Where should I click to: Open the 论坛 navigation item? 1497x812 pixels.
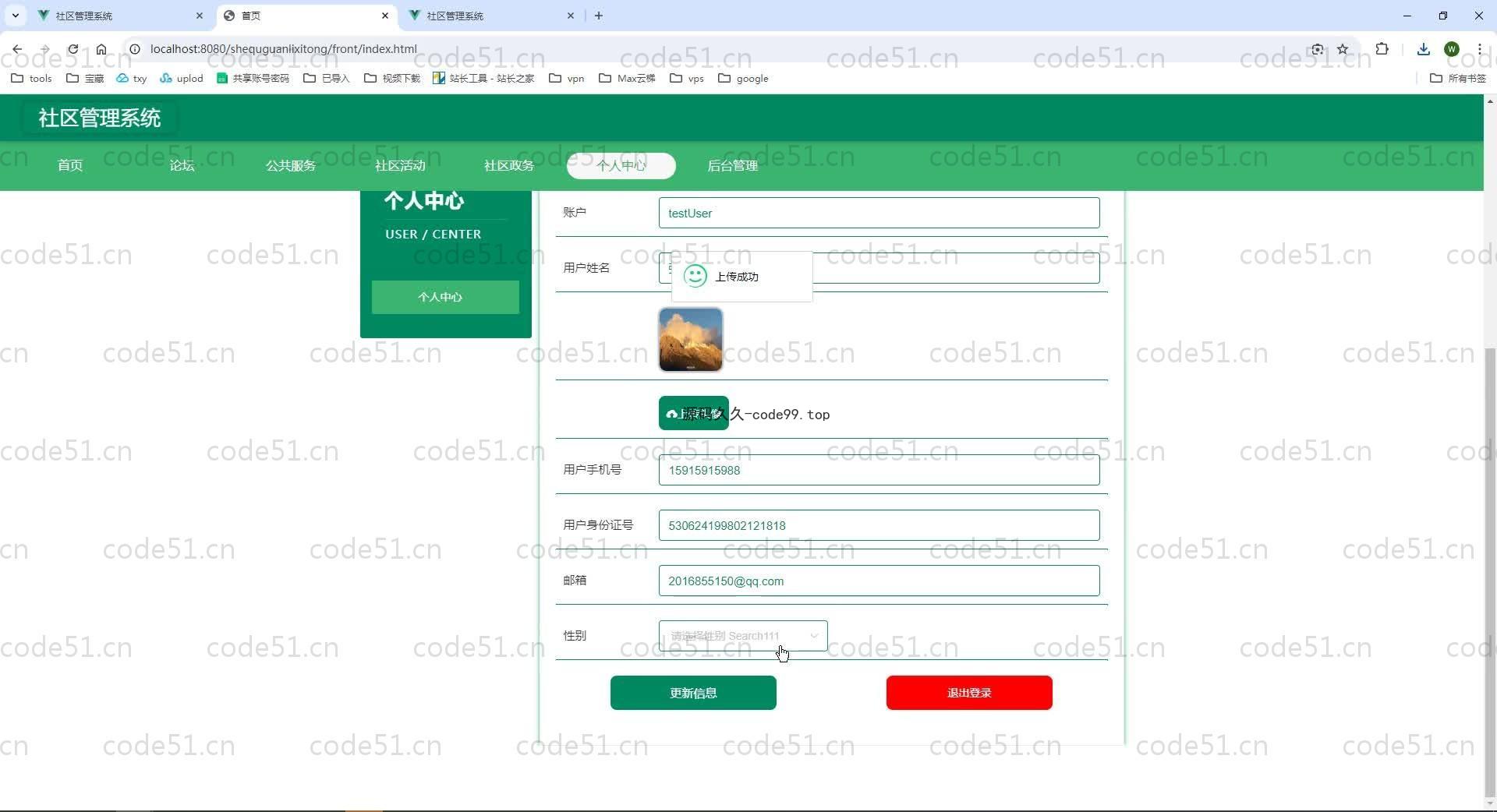pos(182,165)
